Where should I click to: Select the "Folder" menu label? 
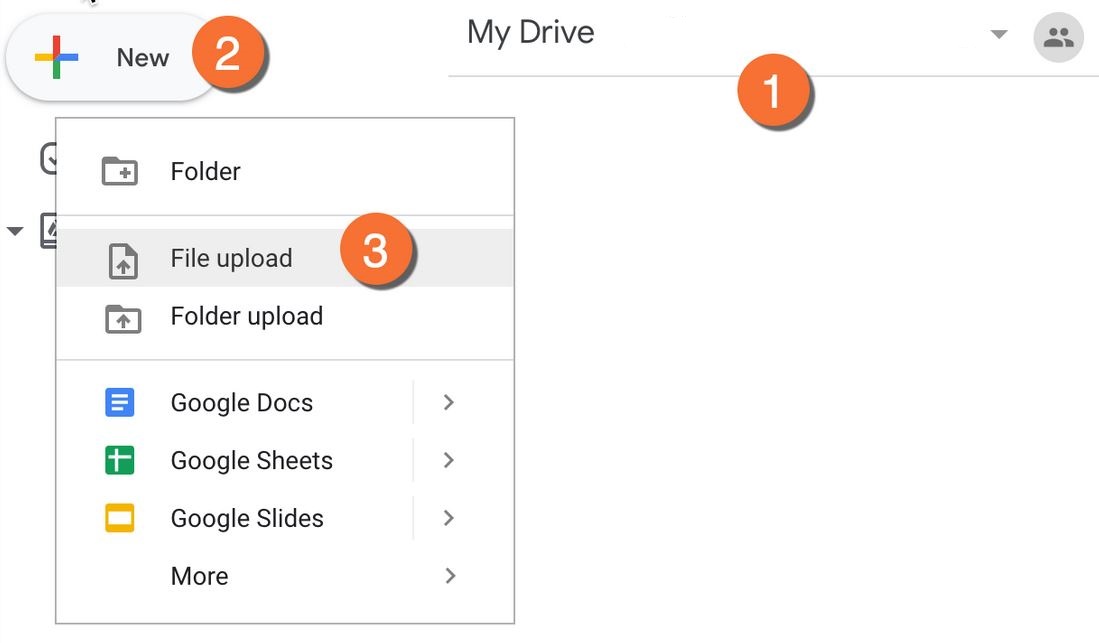pos(205,172)
